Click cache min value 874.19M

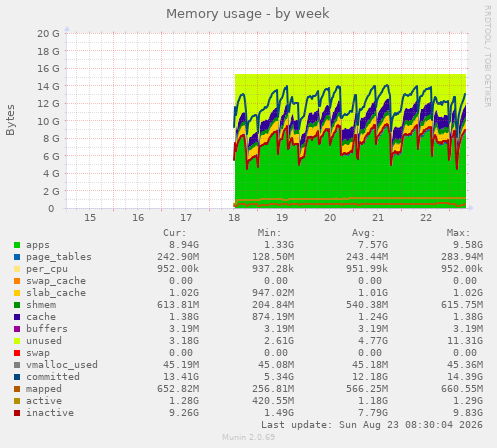(x=273, y=317)
